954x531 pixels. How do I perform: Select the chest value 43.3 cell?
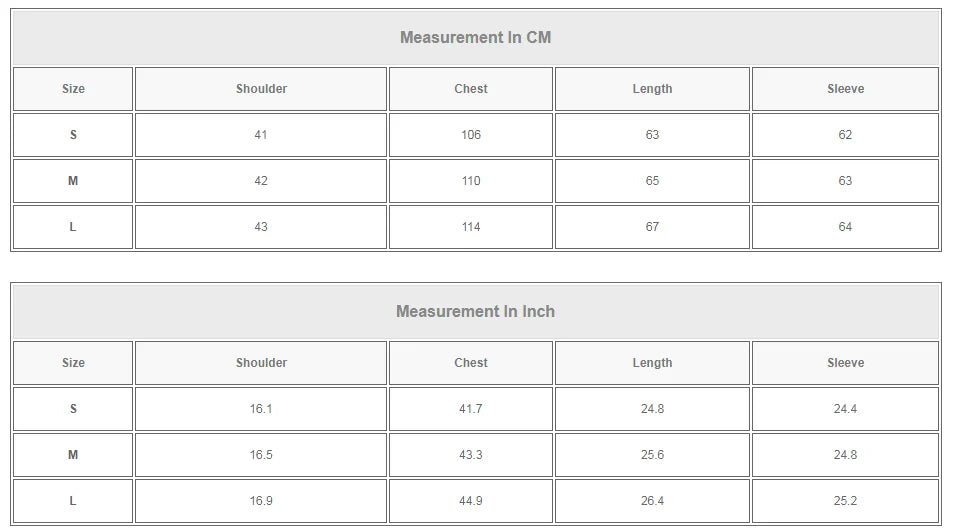point(471,455)
